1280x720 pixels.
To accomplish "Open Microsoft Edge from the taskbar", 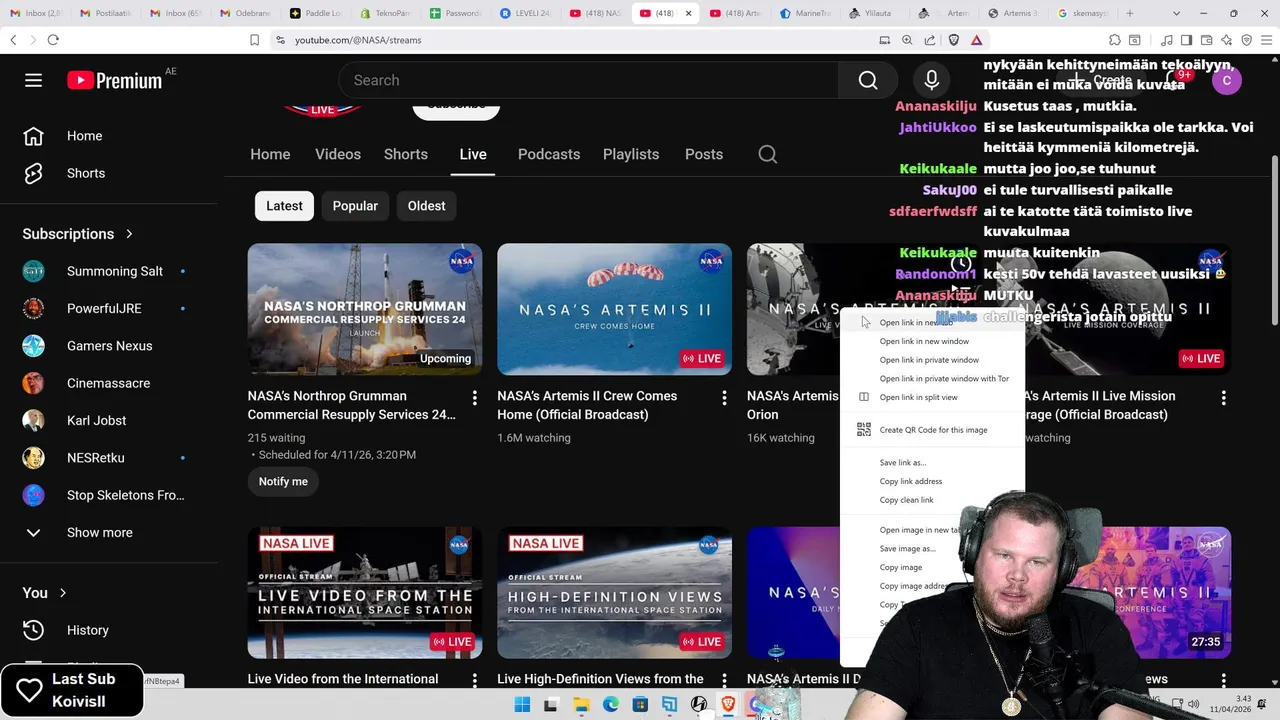I will click(x=610, y=705).
